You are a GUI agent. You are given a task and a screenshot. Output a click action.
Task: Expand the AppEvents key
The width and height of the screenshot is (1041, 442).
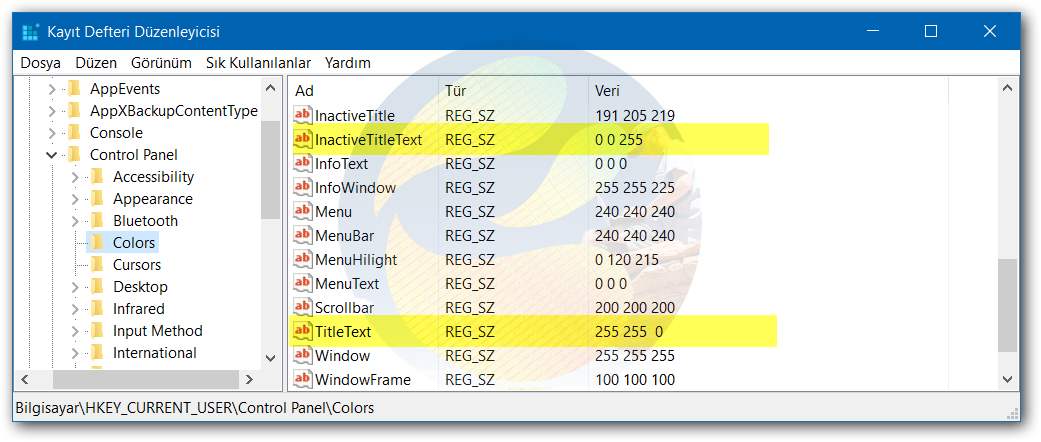click(52, 89)
